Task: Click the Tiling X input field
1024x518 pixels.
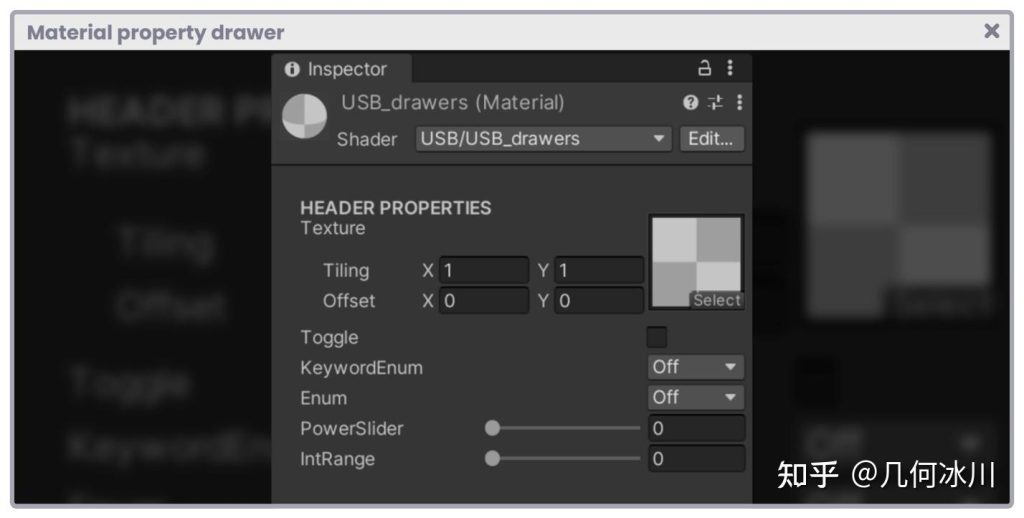Action: click(483, 270)
